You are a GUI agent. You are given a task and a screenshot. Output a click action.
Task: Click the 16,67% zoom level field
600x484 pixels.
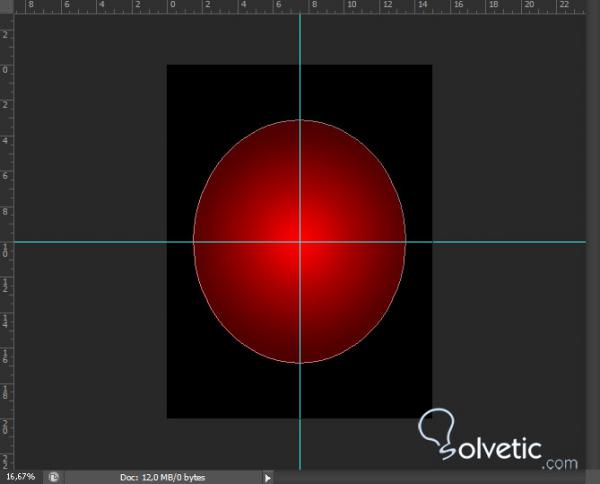coord(21,477)
